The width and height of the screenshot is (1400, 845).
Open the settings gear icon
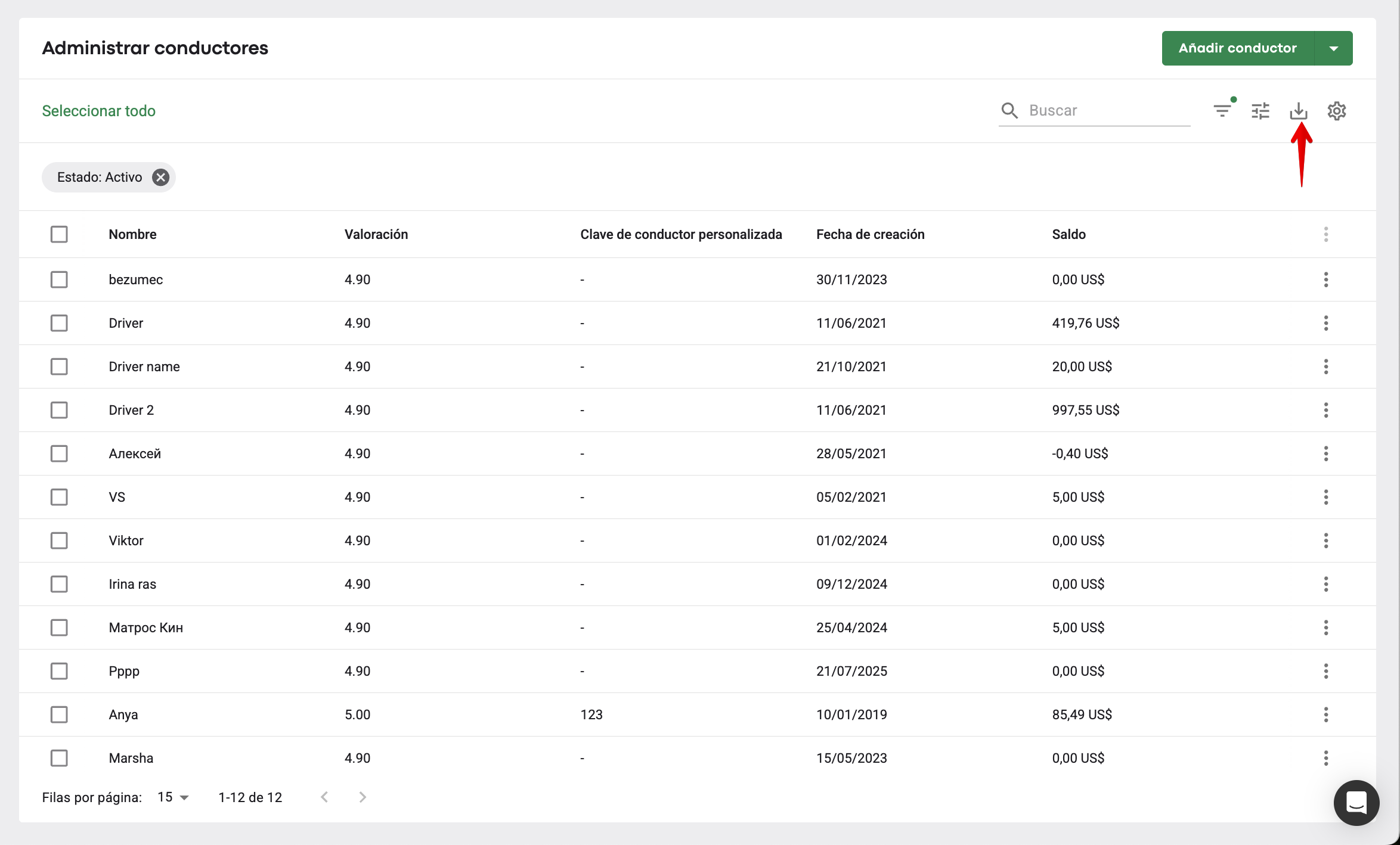point(1336,111)
